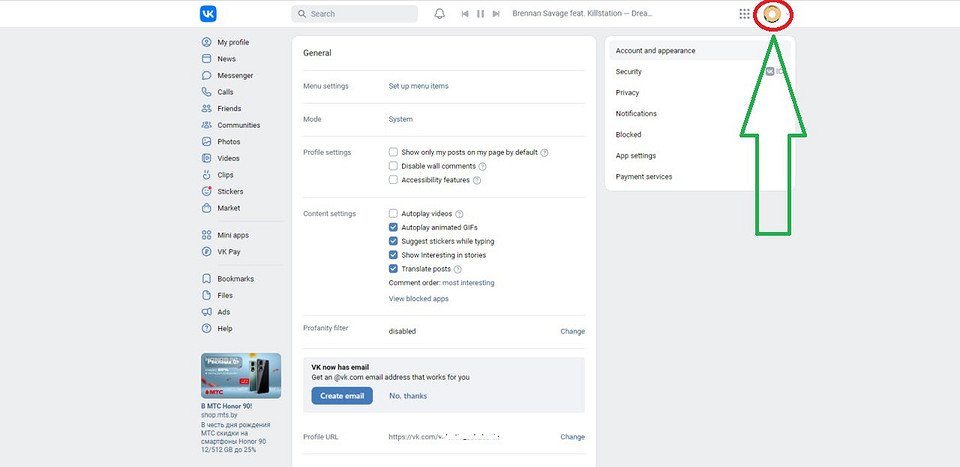Open Messenger from the left sidebar
Image resolution: width=960 pixels, height=467 pixels.
235,75
